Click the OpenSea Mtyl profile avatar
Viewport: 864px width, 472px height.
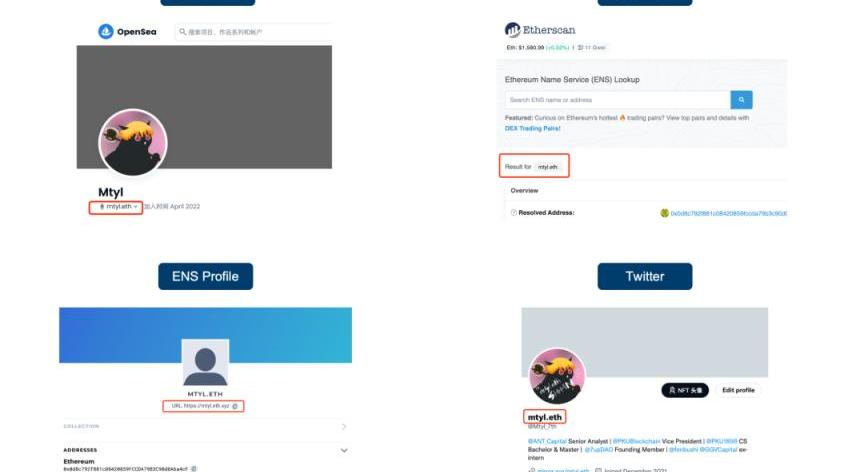tap(133, 143)
